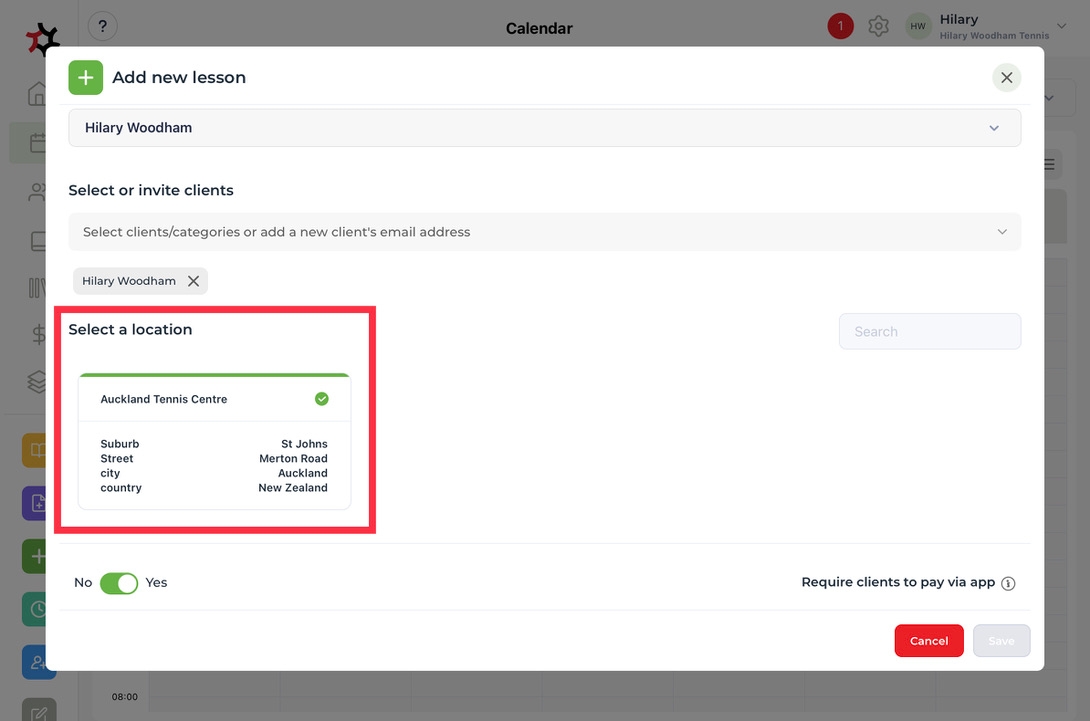This screenshot has height=721, width=1090.
Task: Click the HW profile avatar
Action: [x=918, y=27]
